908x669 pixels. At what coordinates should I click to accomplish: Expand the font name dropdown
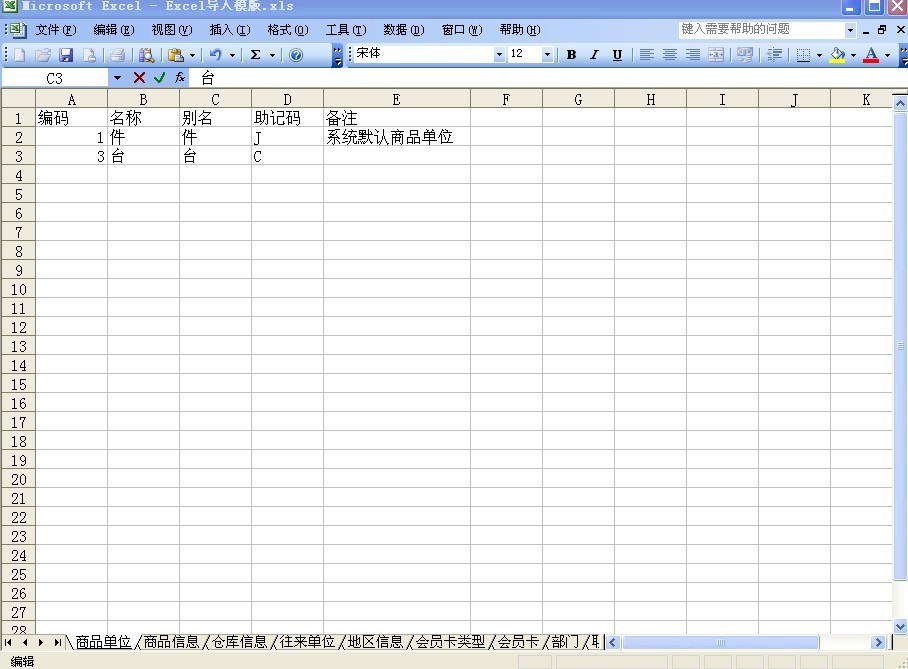[499, 55]
